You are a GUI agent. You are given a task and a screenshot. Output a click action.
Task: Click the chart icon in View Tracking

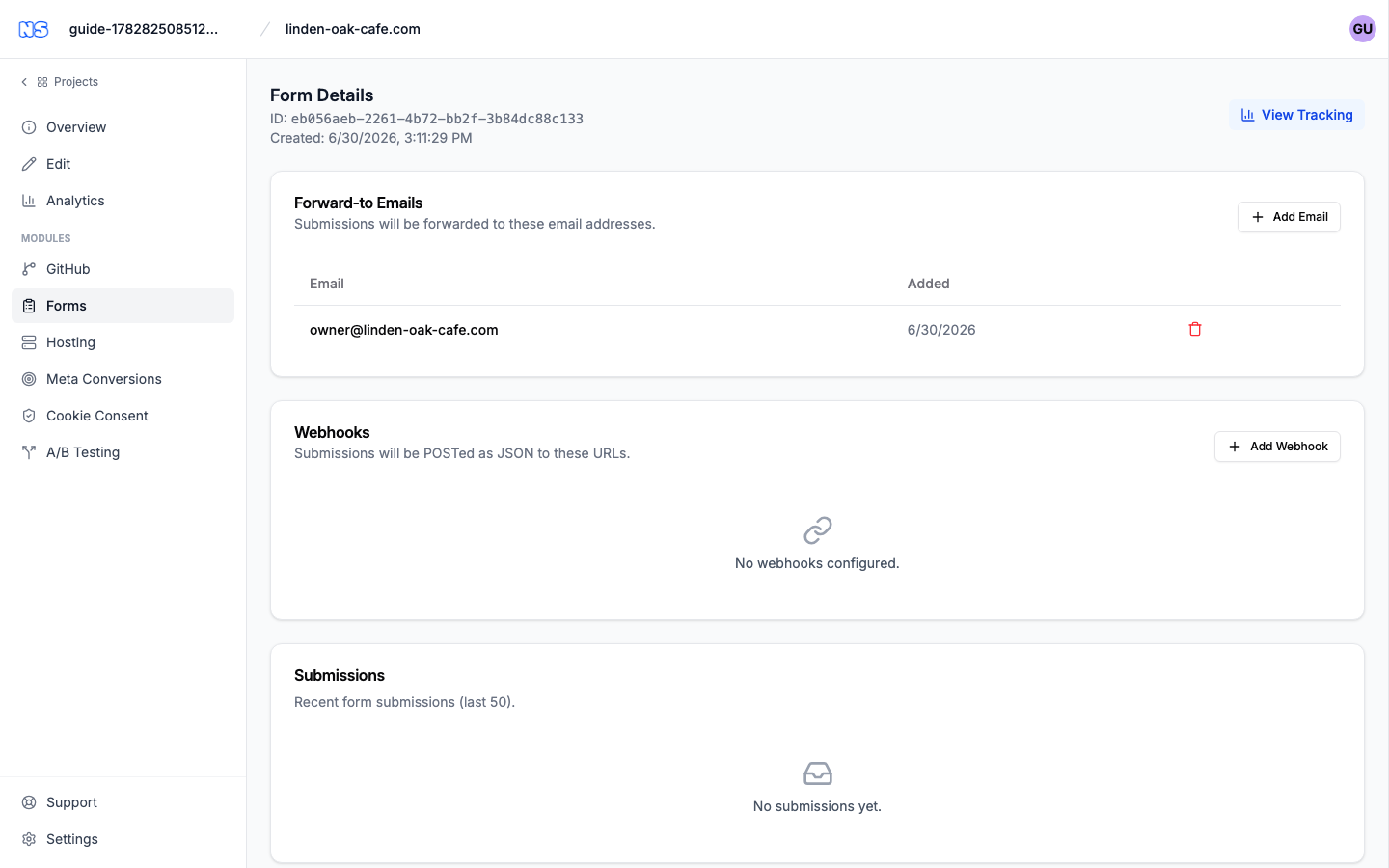click(1247, 115)
